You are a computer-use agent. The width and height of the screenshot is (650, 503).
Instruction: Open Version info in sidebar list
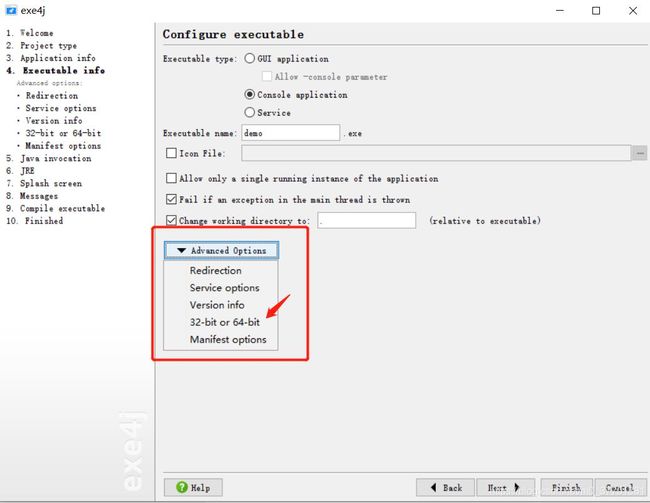(x=54, y=120)
